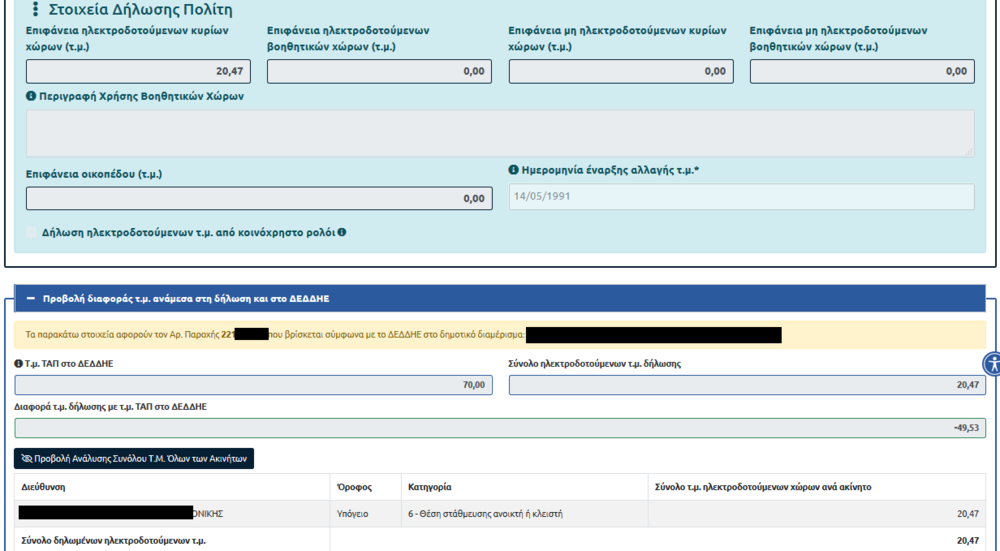This screenshot has width=1000, height=551.
Task: Click info icon next to Περιγραφή Χρήσης Βοηθητικών Χώρων
Action: 31,97
